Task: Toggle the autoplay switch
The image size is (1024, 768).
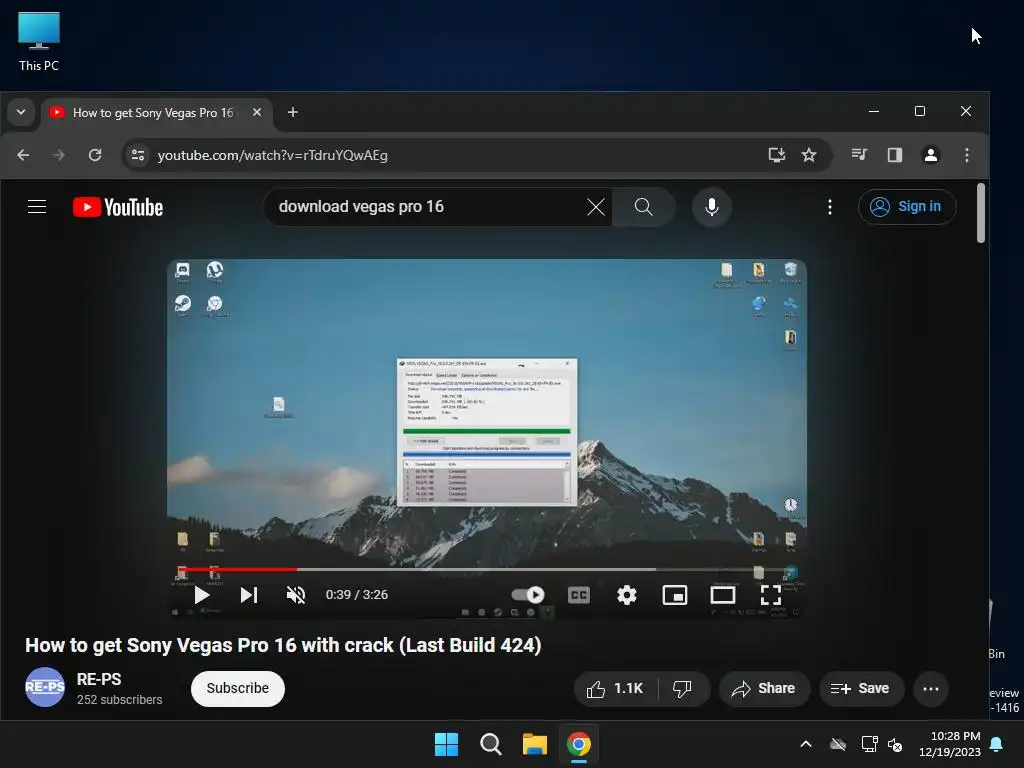Action: pyautogui.click(x=528, y=595)
